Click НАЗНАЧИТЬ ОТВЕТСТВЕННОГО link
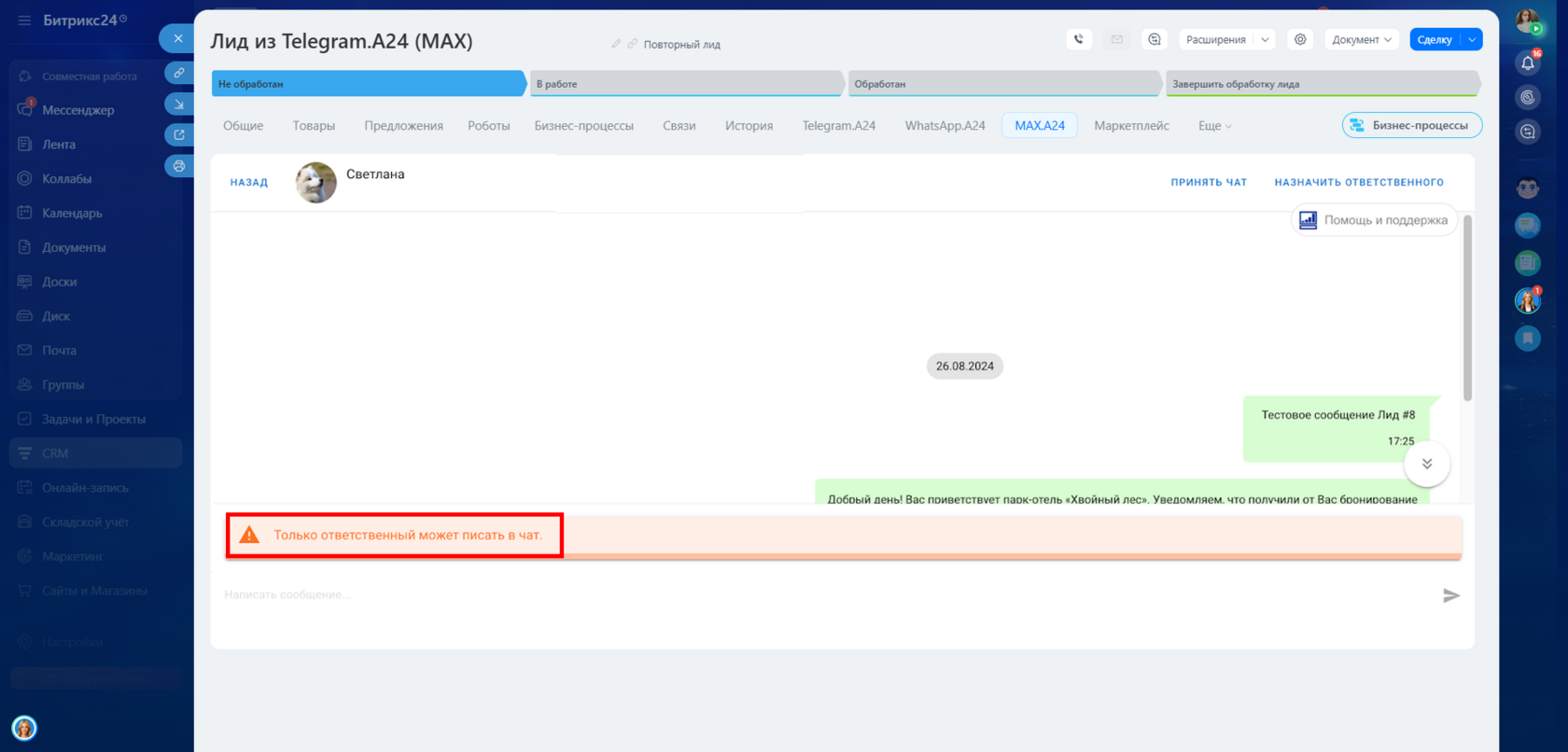This screenshot has width=1568, height=752. [1359, 183]
